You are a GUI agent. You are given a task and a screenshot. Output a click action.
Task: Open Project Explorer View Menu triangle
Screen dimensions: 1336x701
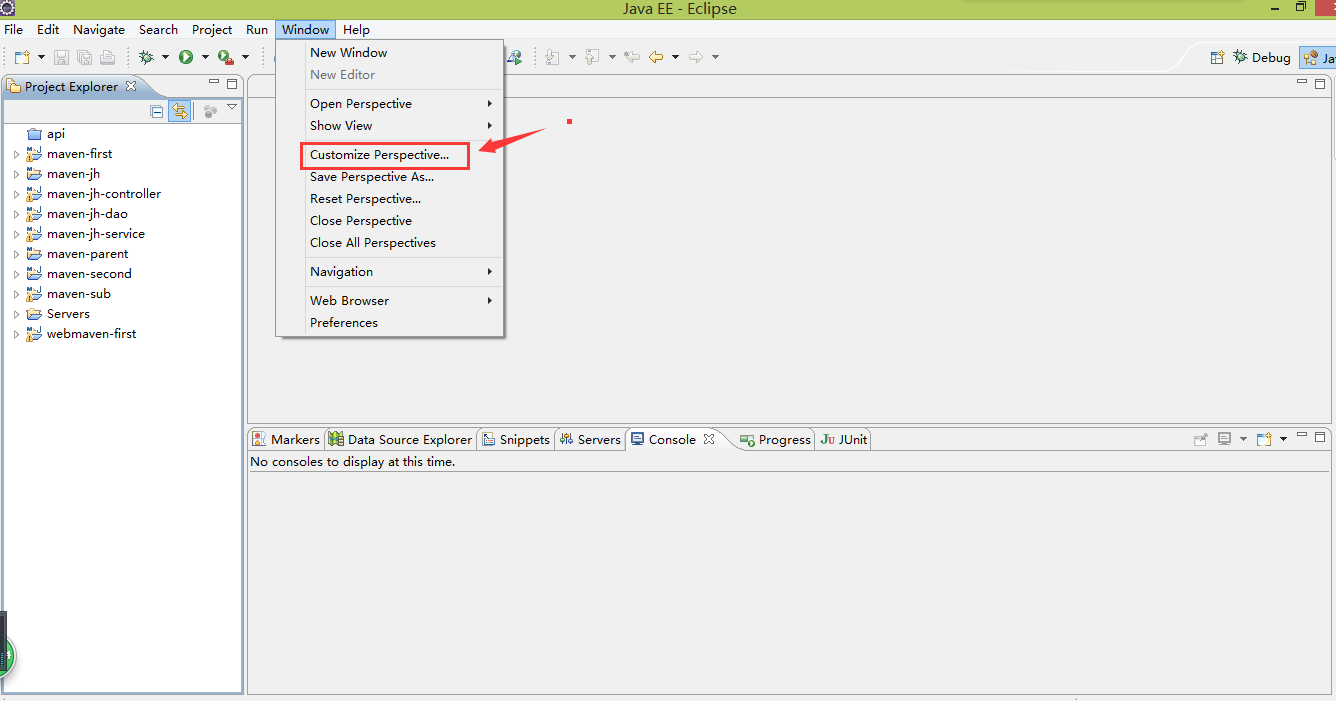[232, 107]
